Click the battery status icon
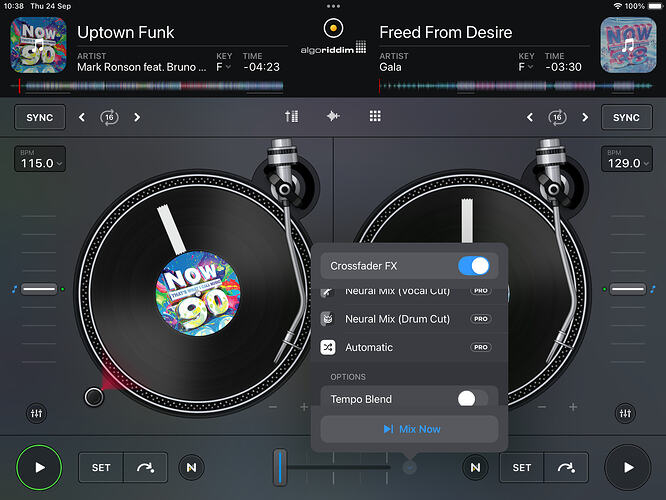This screenshot has width=666, height=500. tap(655, 6)
